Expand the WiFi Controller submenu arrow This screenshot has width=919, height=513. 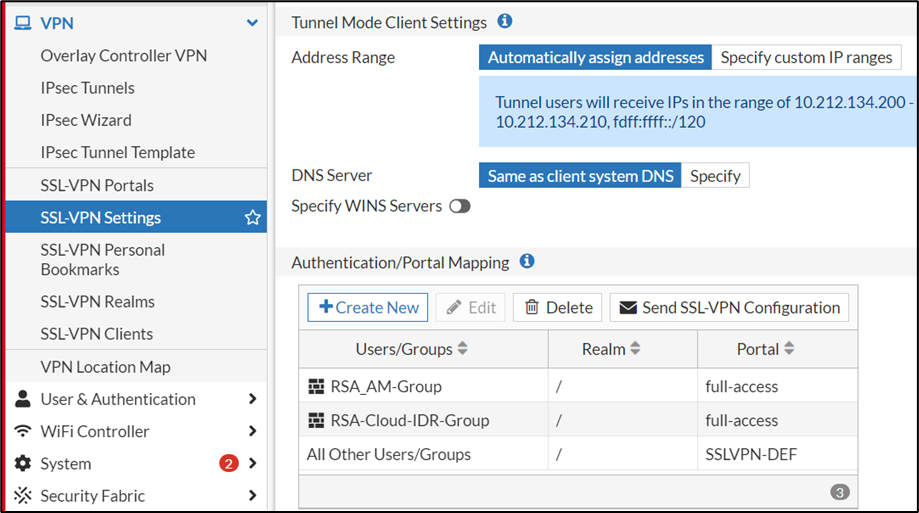(x=252, y=431)
